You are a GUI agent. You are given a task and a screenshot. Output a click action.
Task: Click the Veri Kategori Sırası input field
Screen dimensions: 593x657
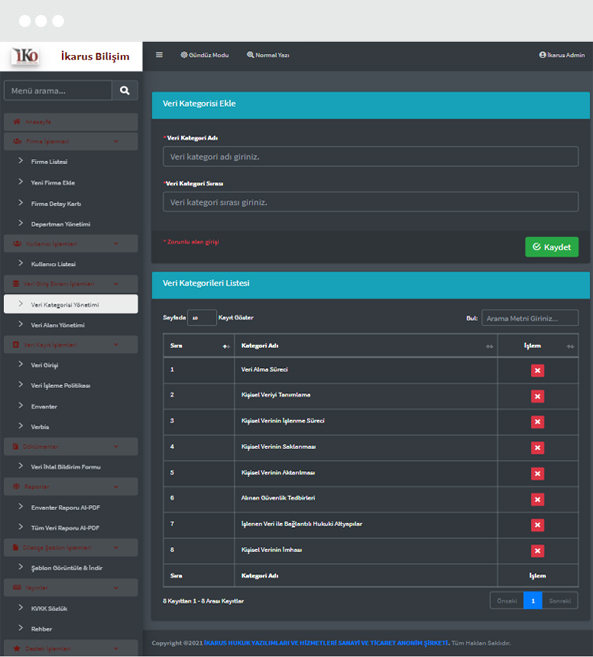pyautogui.click(x=371, y=202)
